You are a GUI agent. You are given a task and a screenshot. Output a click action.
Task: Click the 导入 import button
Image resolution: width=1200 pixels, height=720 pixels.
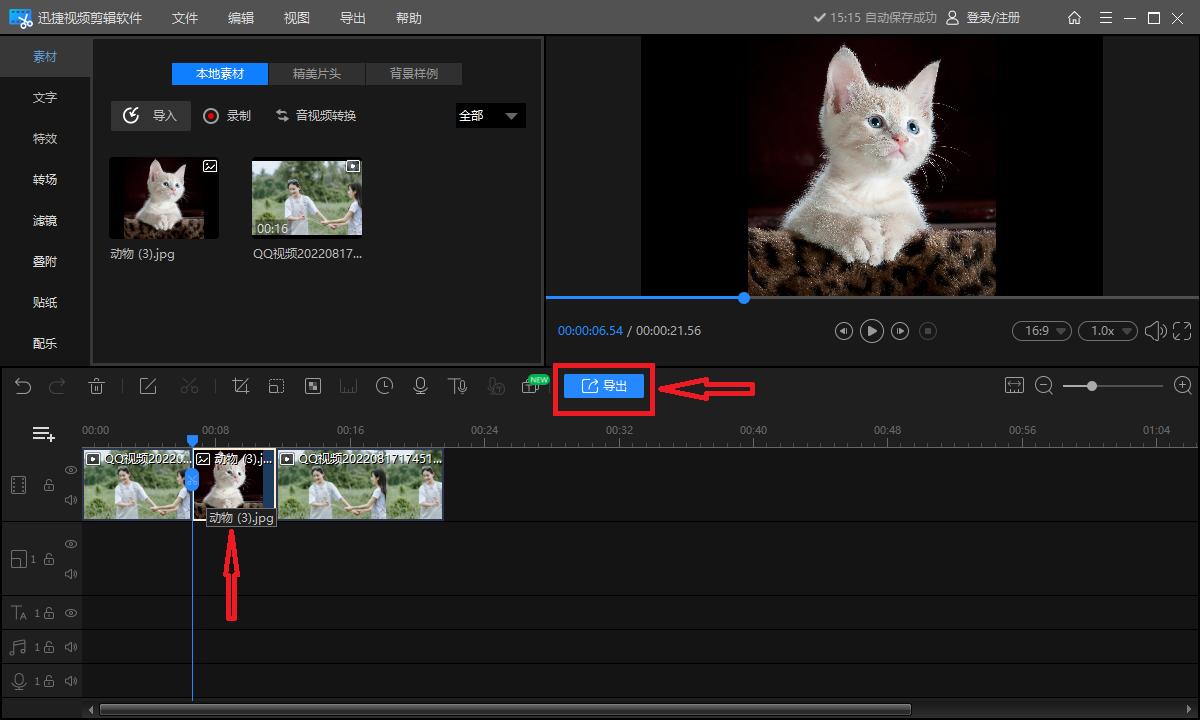150,116
